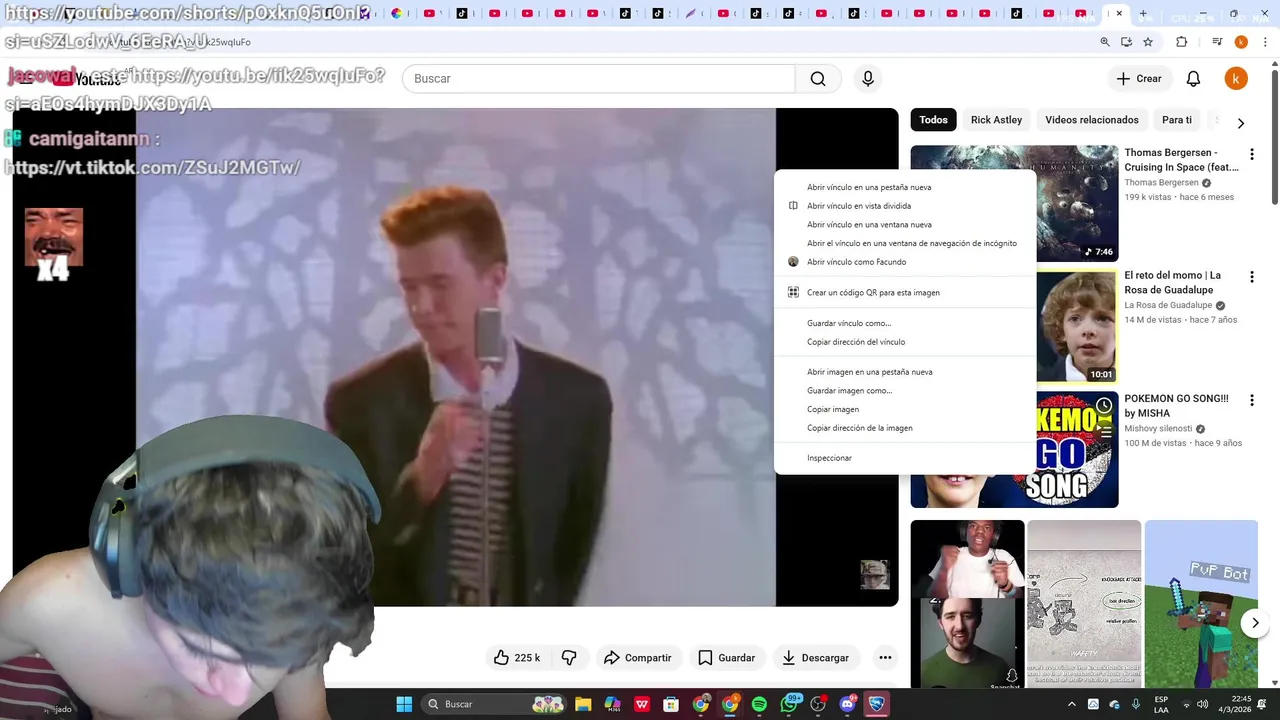Open options for El reto del momo video
Screen dimensions: 1280x720
click(x=1251, y=276)
